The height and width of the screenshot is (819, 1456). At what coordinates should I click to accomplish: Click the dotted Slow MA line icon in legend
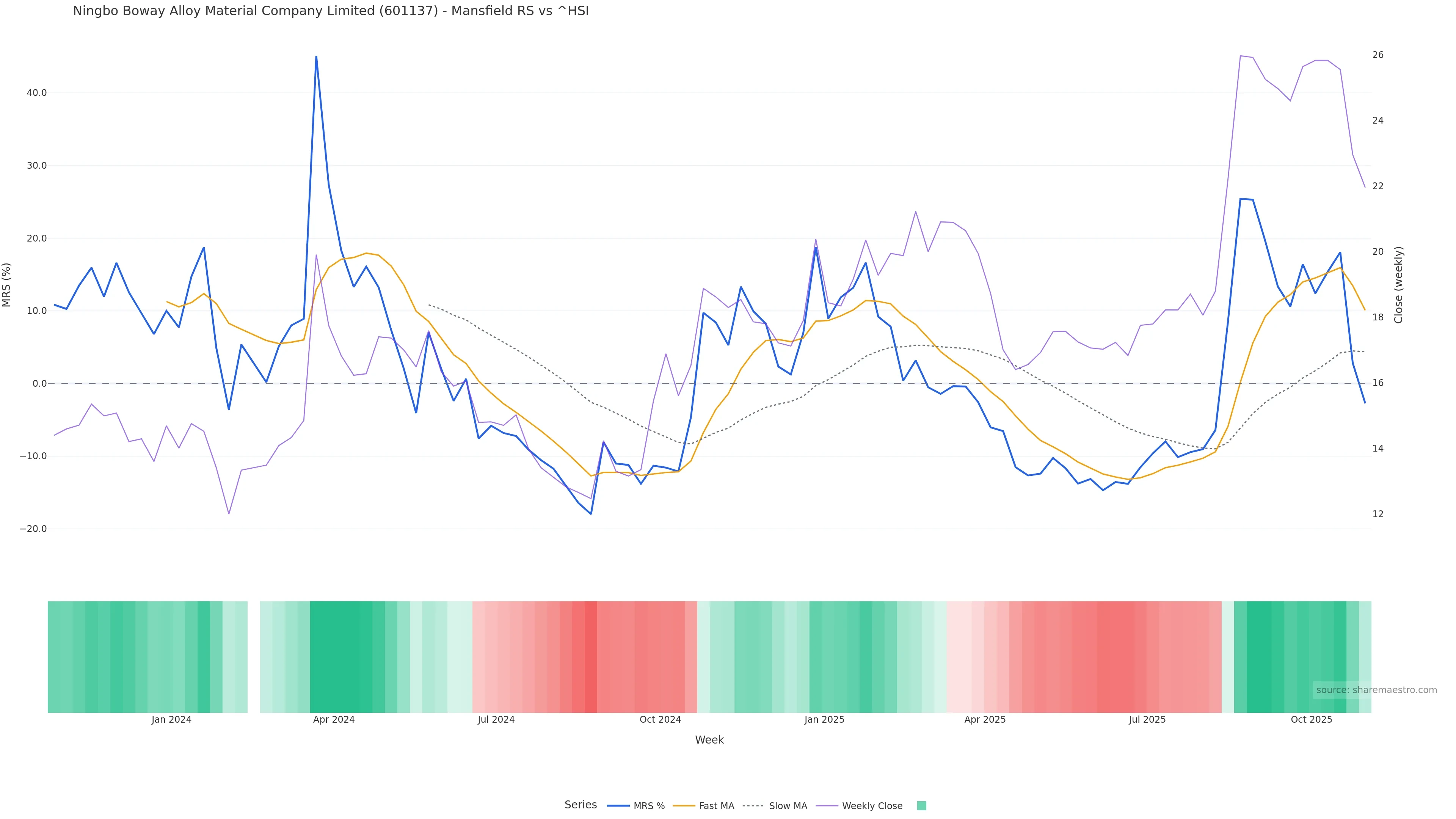tap(753, 806)
